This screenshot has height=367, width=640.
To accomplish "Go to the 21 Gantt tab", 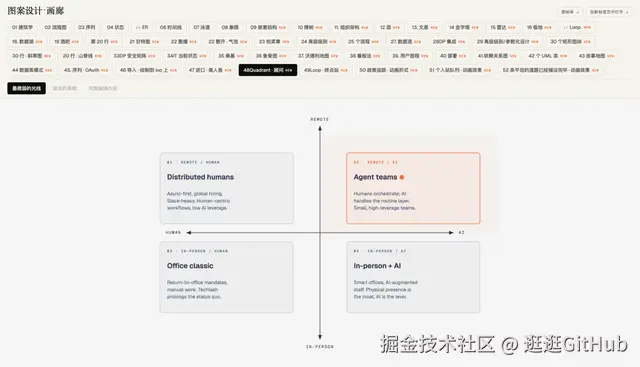I will pos(144,42).
